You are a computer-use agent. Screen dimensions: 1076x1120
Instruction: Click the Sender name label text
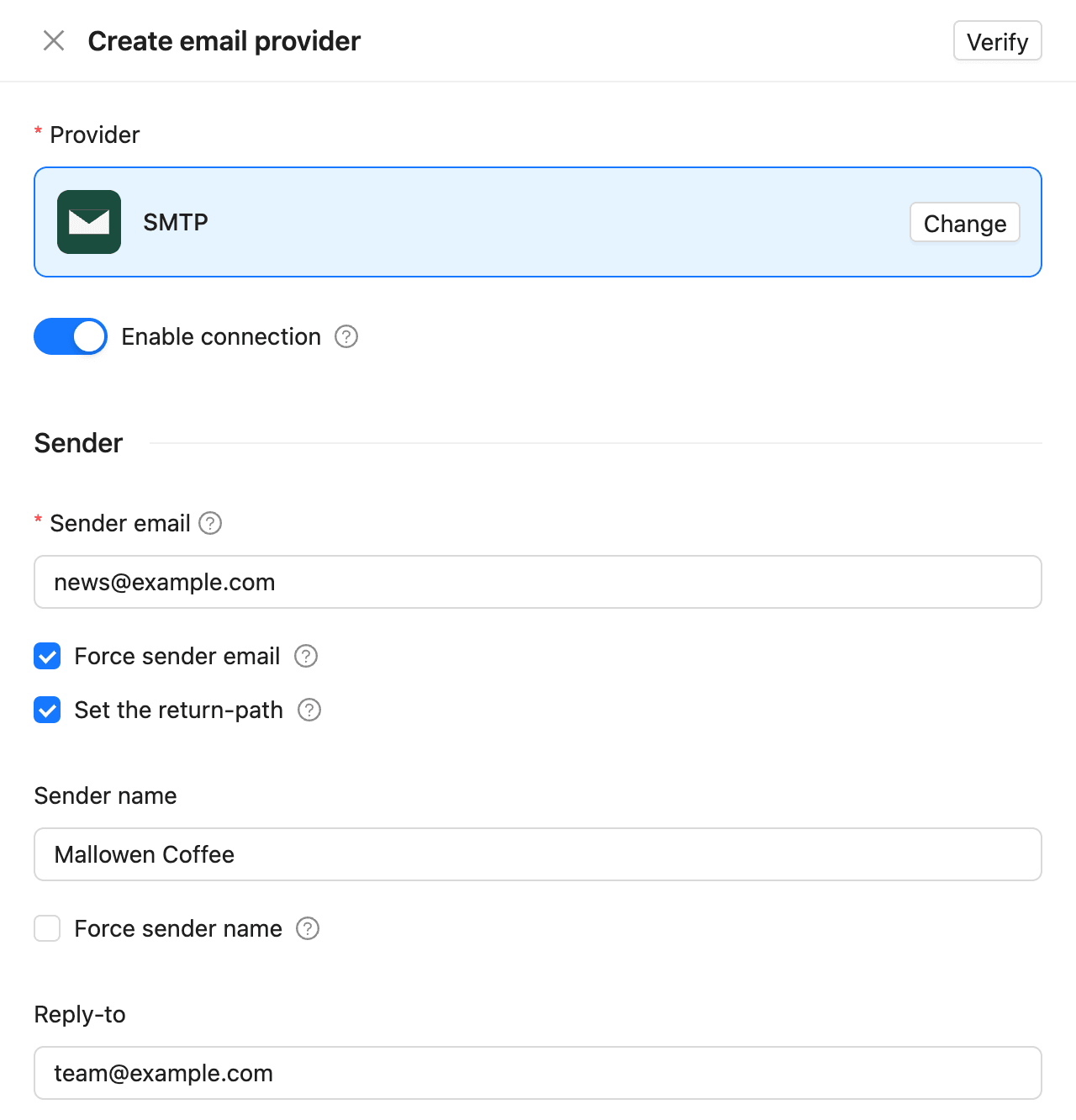[106, 795]
